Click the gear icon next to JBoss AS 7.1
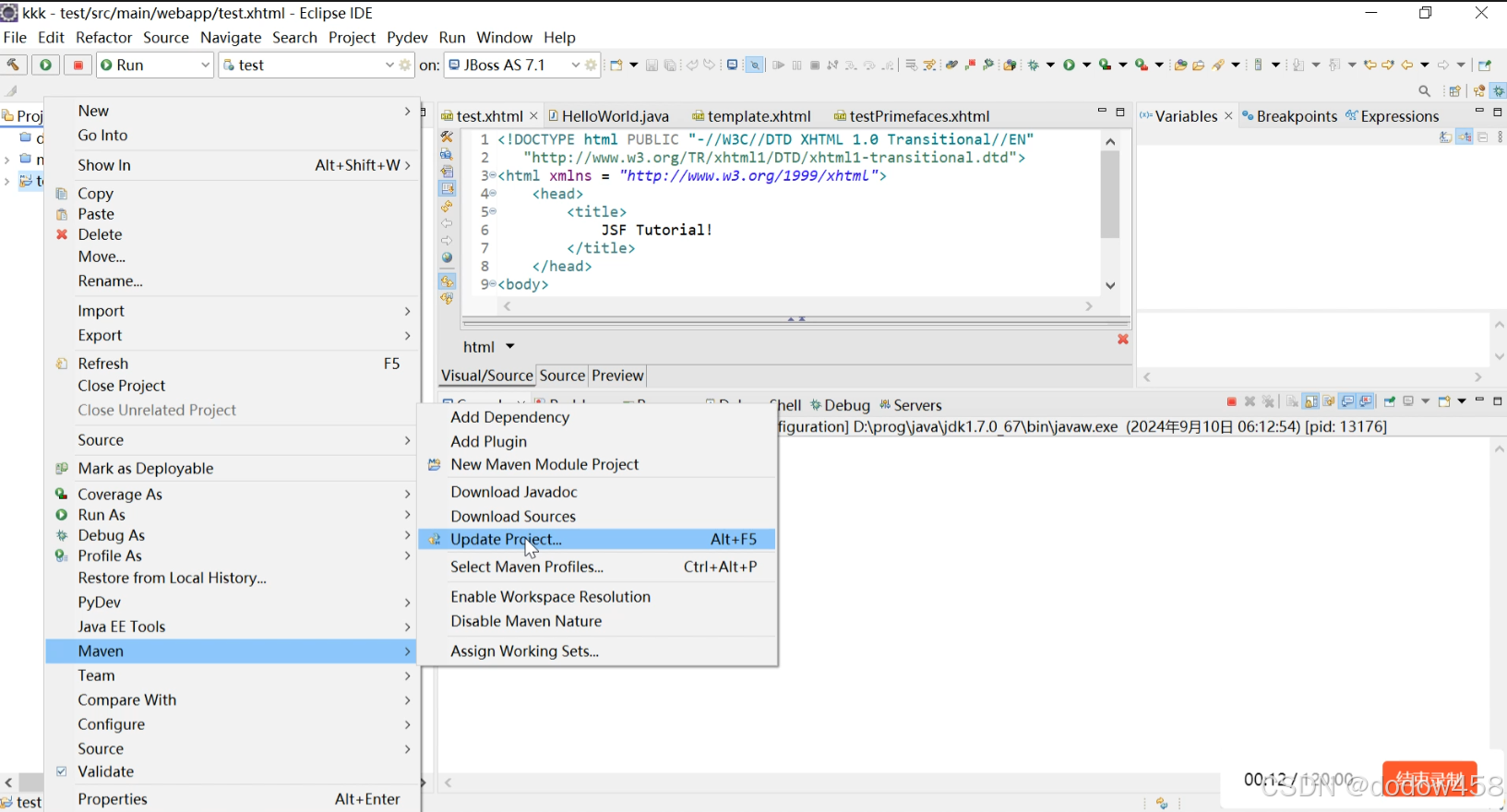 [x=592, y=65]
